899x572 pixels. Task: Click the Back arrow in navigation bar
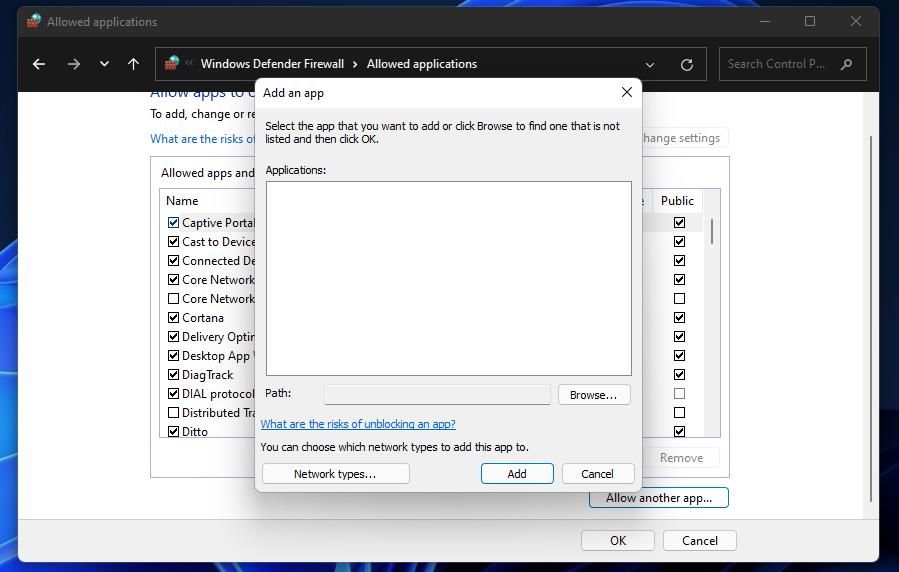(38, 64)
